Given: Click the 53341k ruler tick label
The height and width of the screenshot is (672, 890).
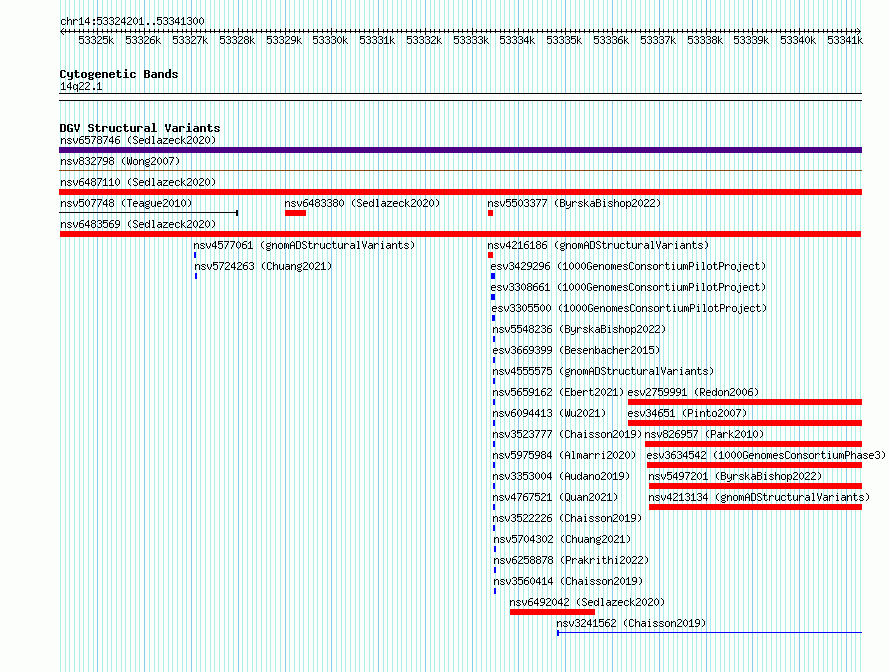Looking at the screenshot, I should (x=845, y=40).
